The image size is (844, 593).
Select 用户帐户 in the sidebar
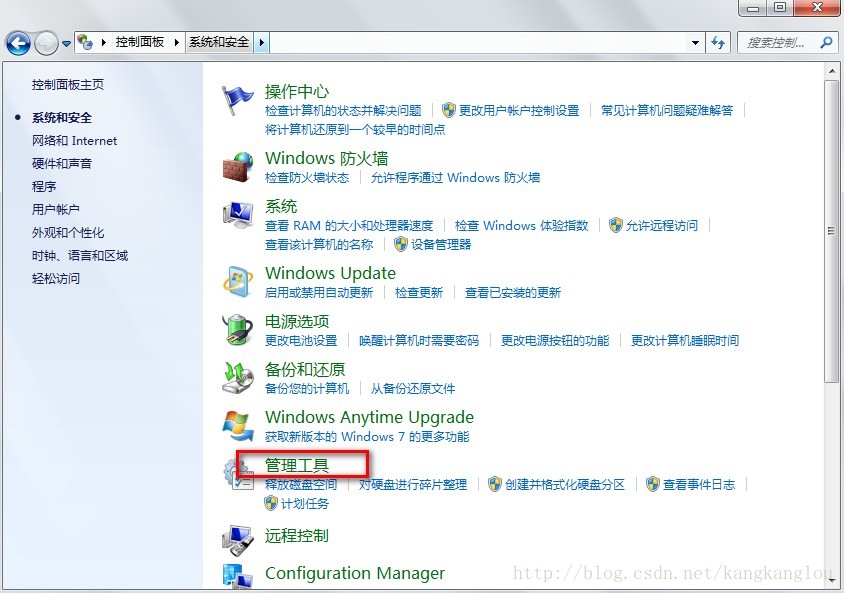[x=55, y=209]
